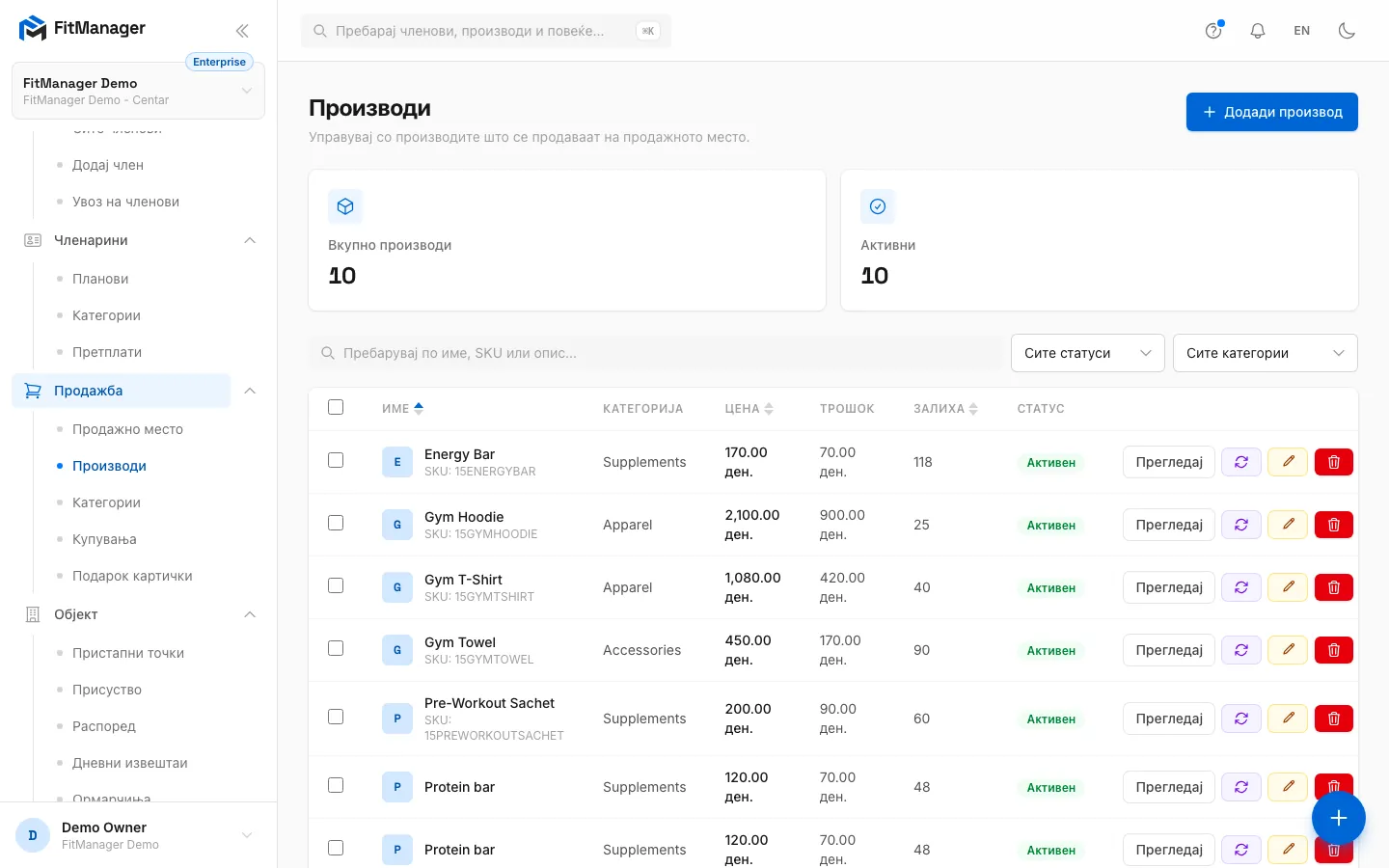Toggle dark mode moon icon
The image size is (1389, 868).
[1347, 31]
